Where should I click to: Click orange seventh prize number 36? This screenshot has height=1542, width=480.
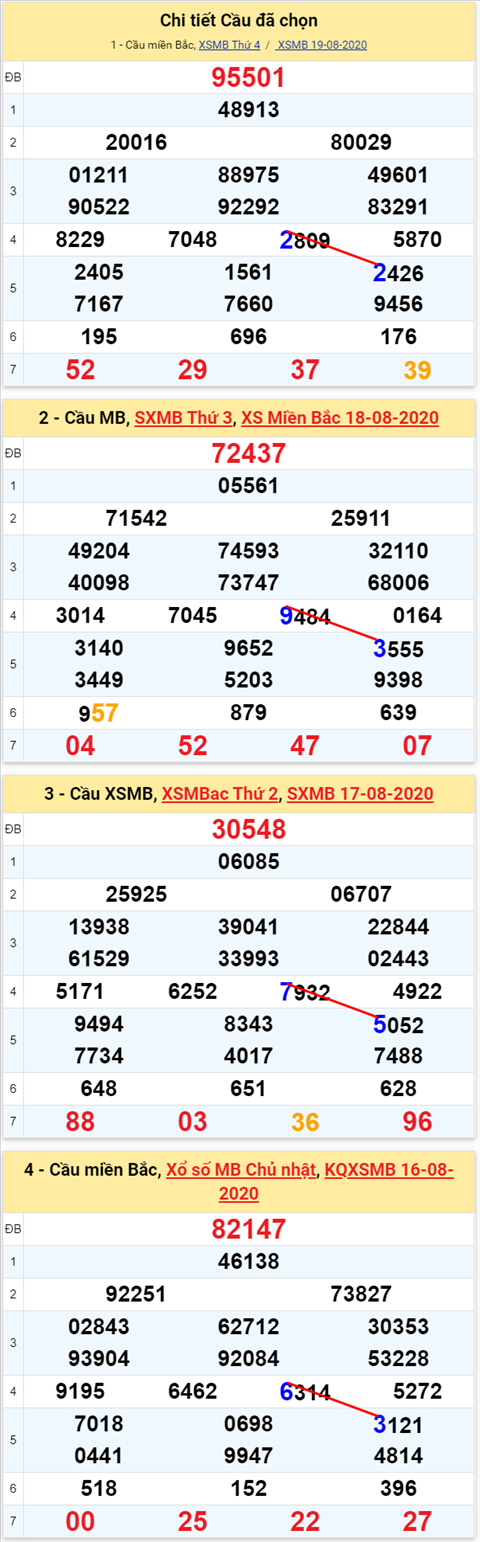(x=305, y=1122)
